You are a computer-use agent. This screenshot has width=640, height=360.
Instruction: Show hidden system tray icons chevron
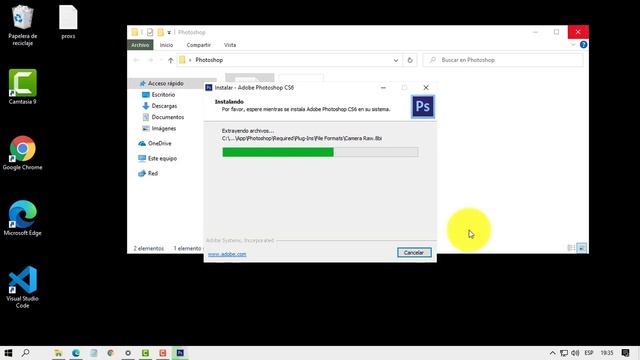tap(552, 353)
